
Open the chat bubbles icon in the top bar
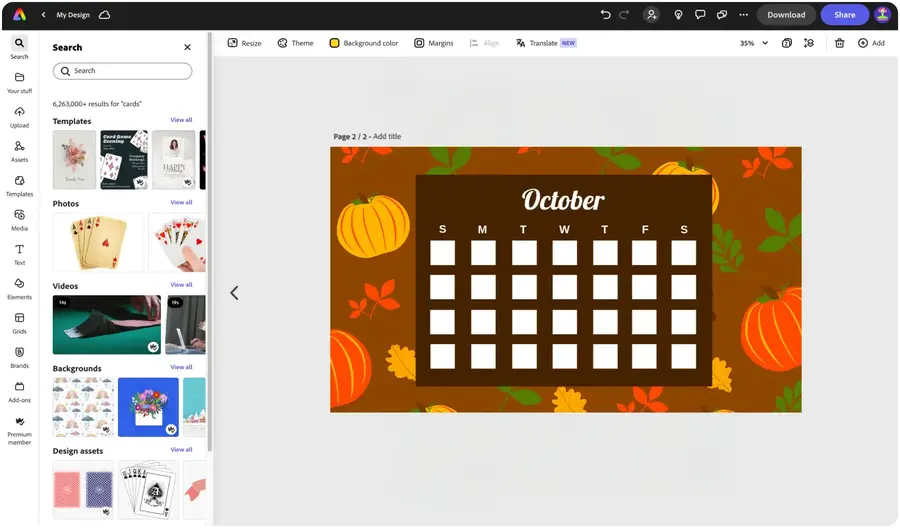721,15
